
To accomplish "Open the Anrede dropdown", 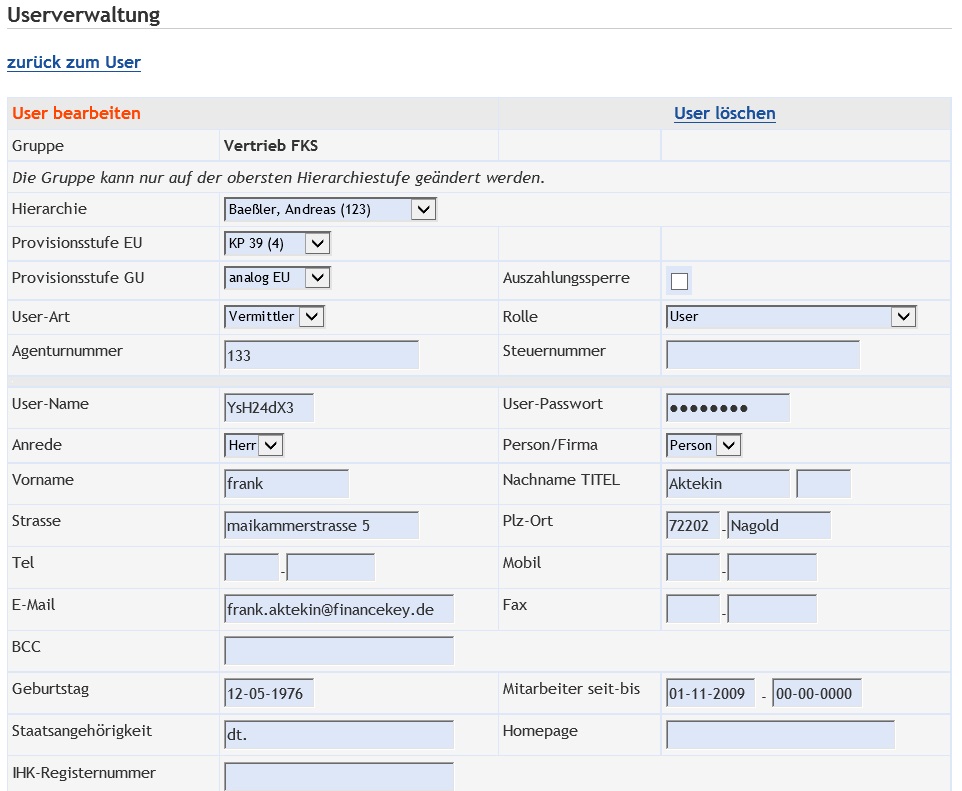I will coord(255,445).
